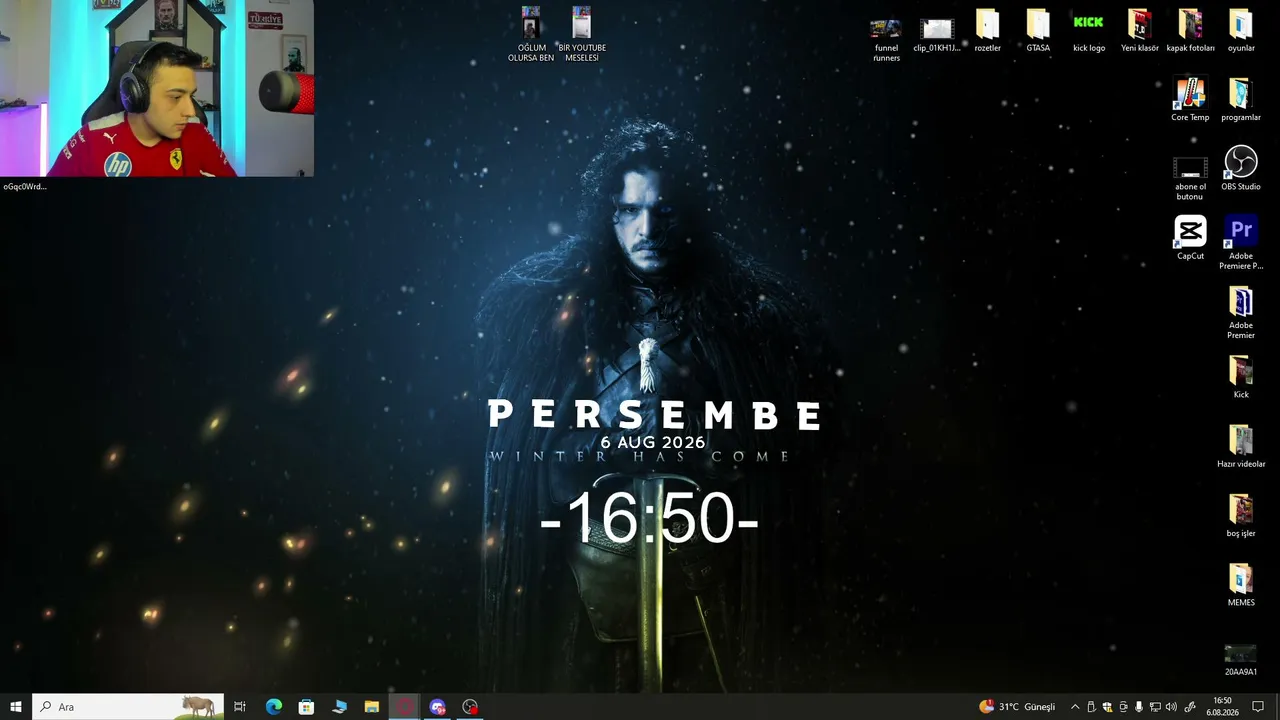Open File Explorer from the taskbar
This screenshot has height=720, width=1280.
372,707
